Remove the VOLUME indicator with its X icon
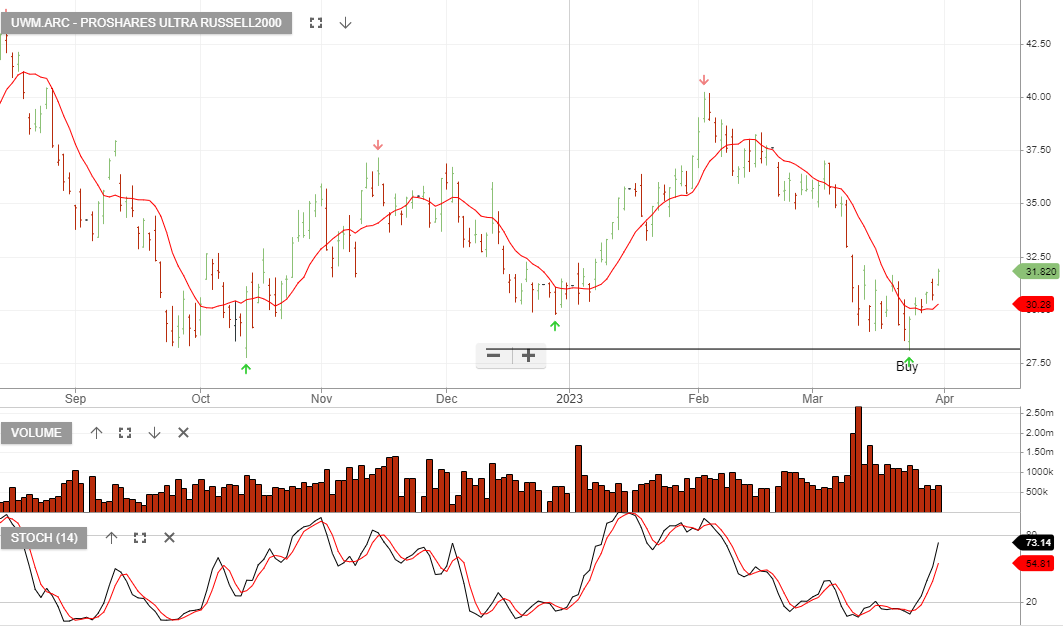Viewport: 1063px width, 630px height. pos(182,432)
